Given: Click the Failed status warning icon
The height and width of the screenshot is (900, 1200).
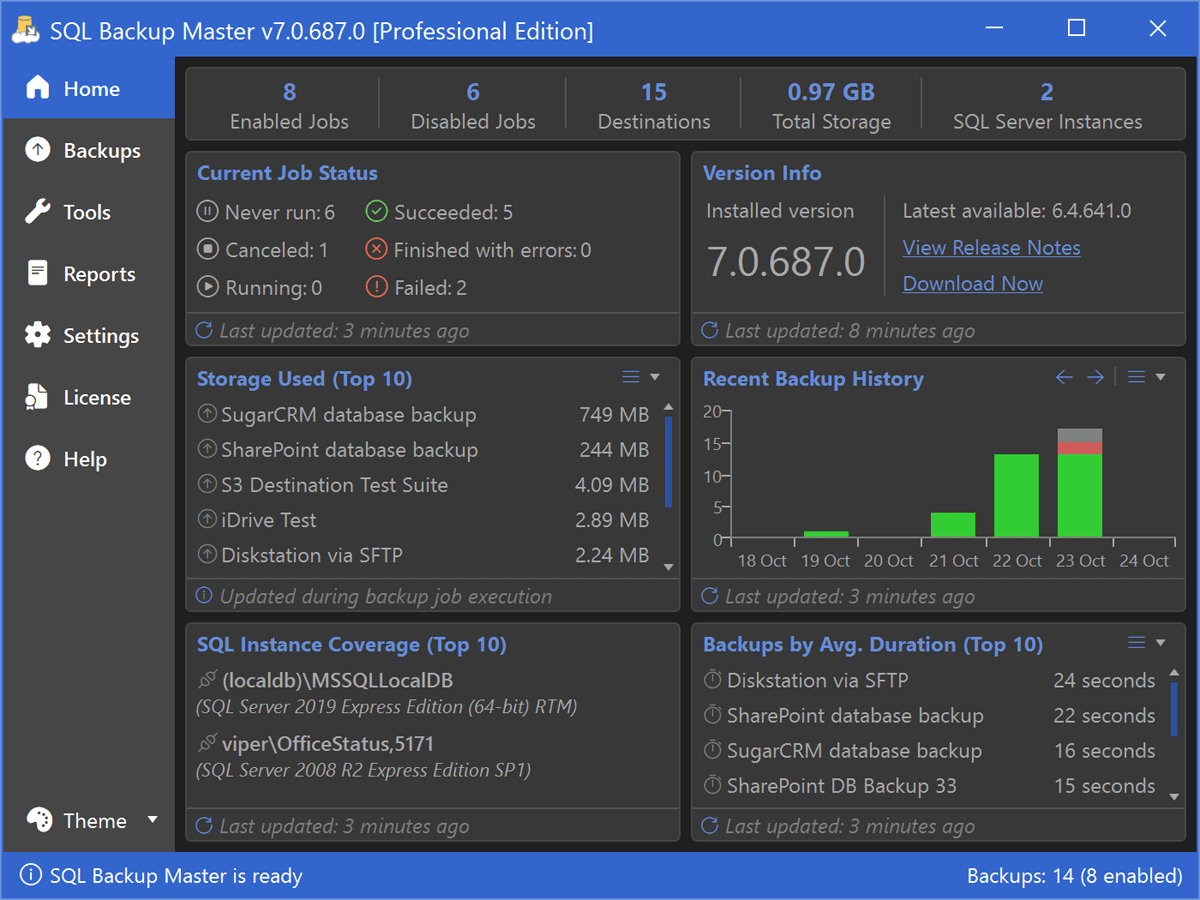Looking at the screenshot, I should pos(376,288).
